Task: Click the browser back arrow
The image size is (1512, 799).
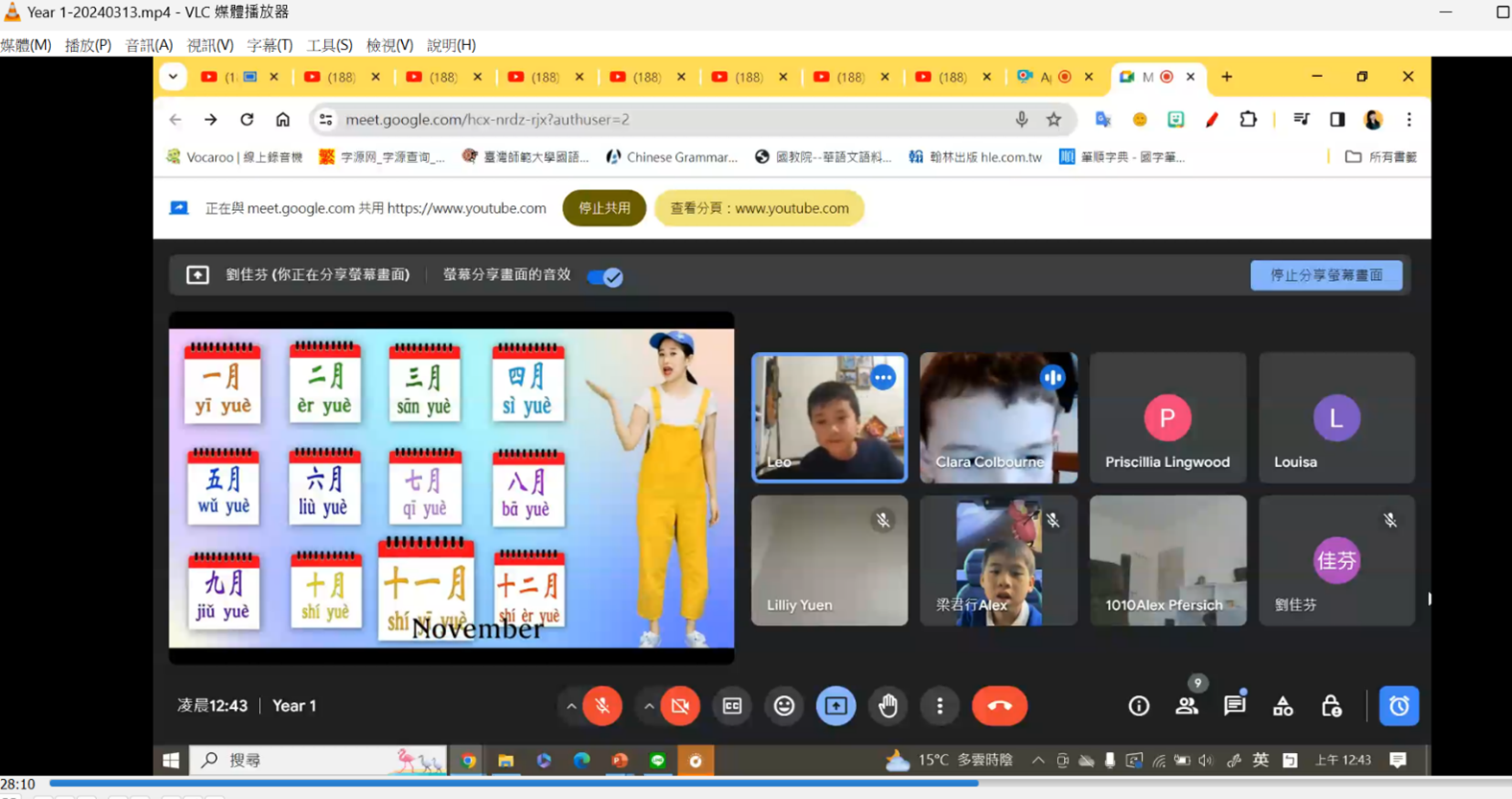Action: pyautogui.click(x=175, y=120)
